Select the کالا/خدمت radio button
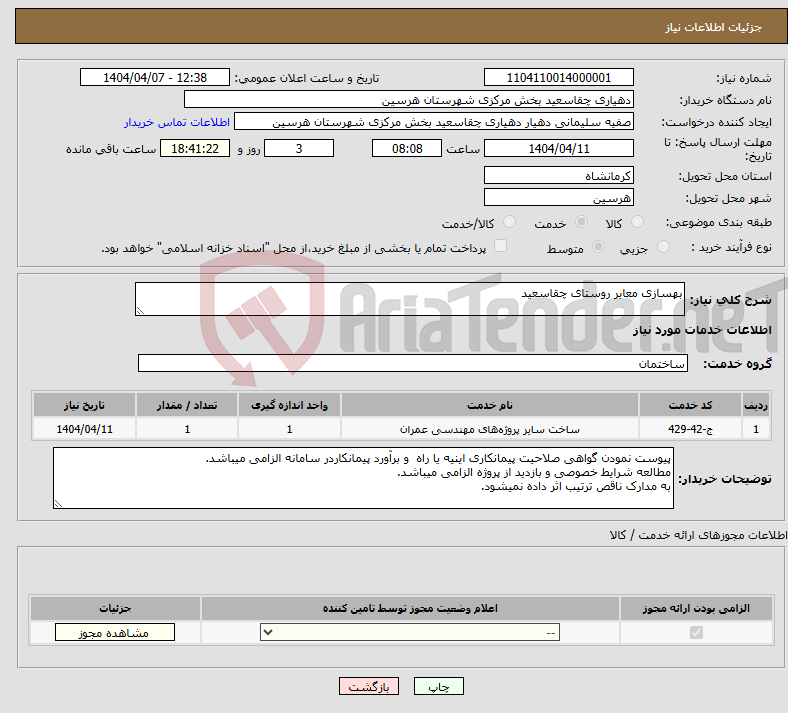The width and height of the screenshot is (788, 713). point(510,222)
